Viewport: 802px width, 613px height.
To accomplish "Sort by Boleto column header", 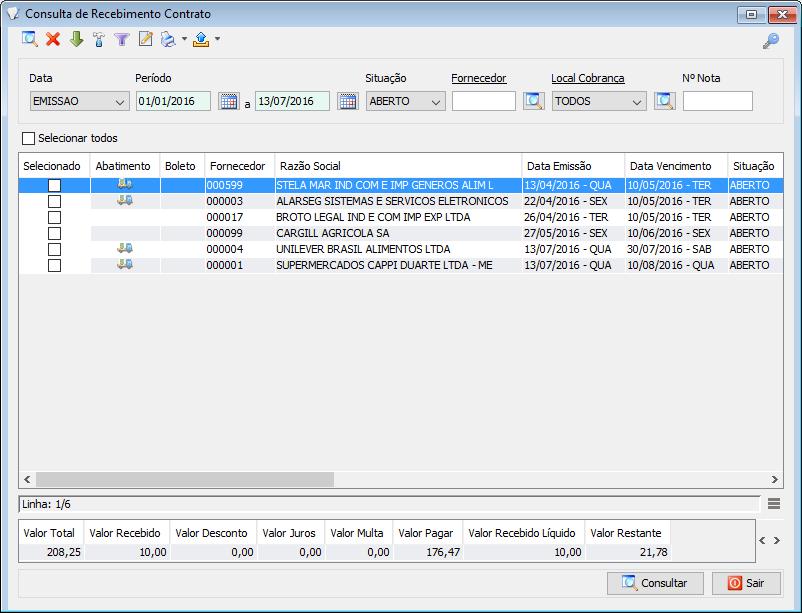I will tap(183, 166).
